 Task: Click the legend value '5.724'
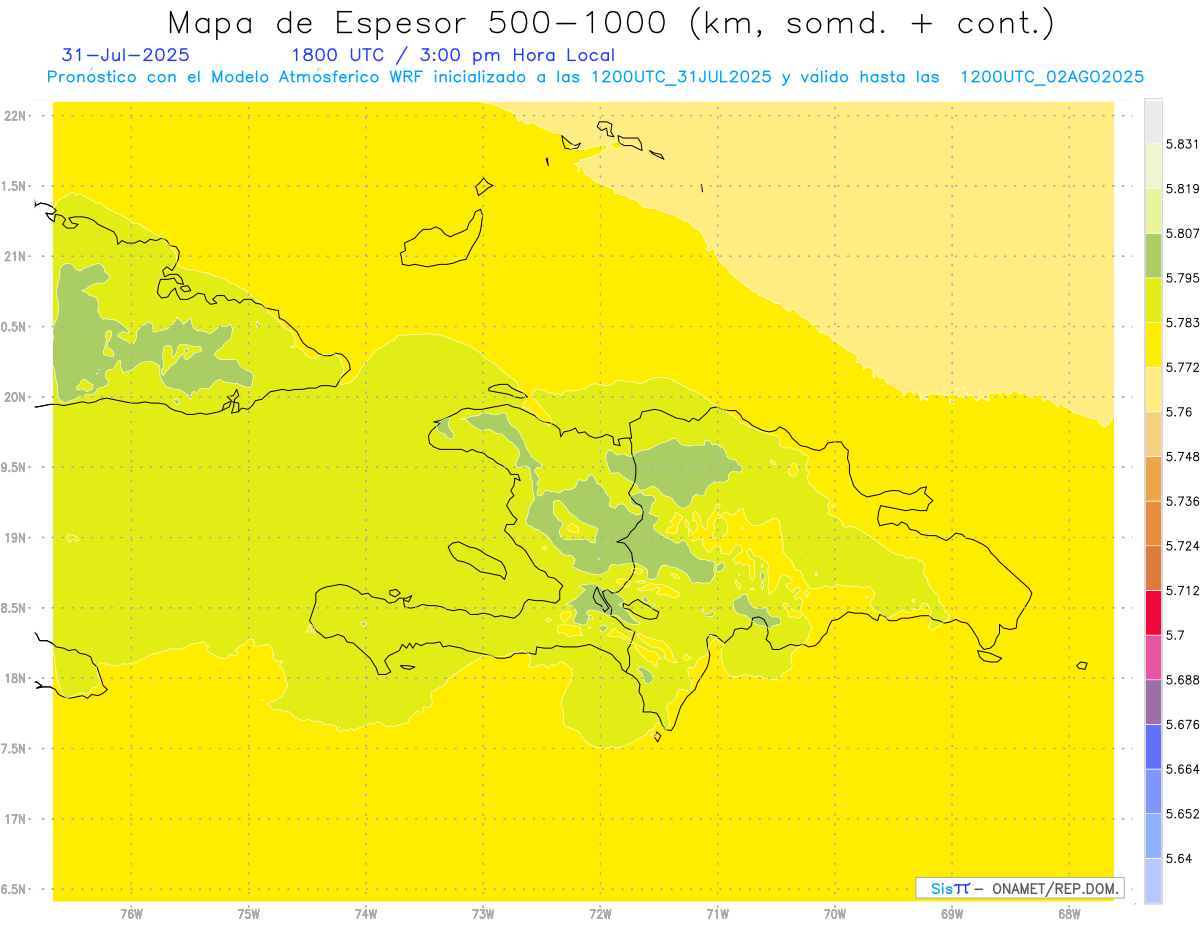click(x=1183, y=546)
